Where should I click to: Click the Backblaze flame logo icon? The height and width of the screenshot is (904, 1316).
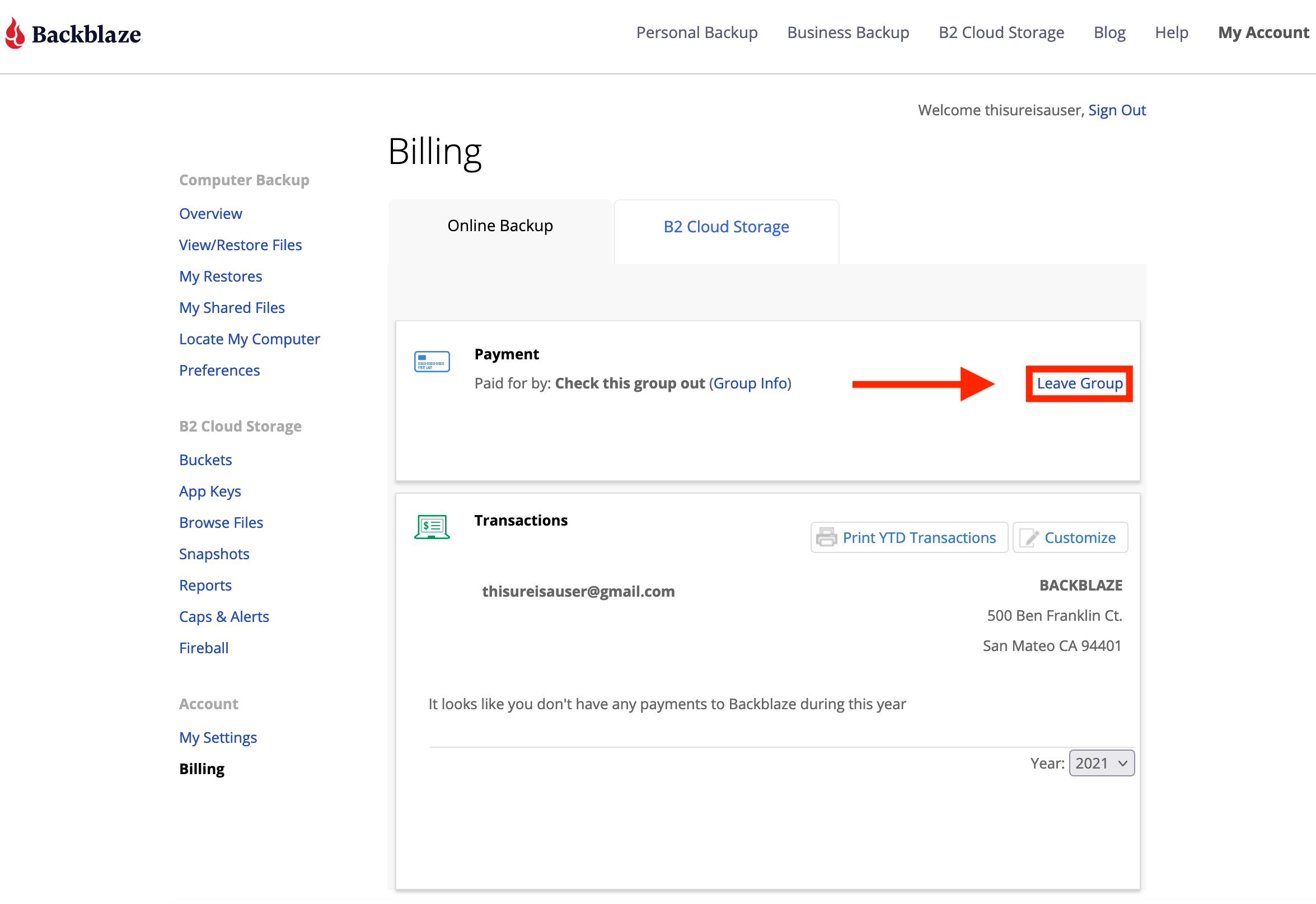pyautogui.click(x=15, y=33)
